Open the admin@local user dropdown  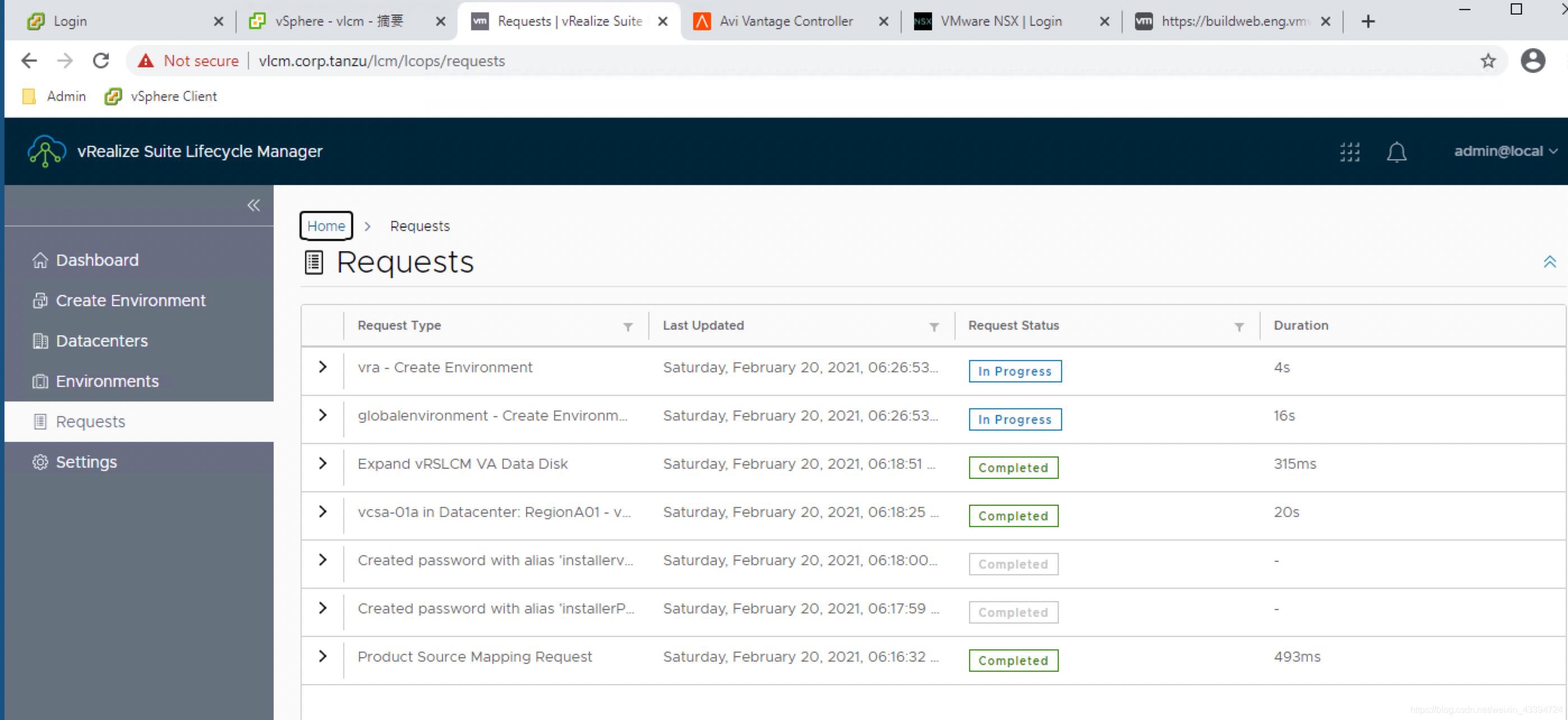pos(1505,151)
